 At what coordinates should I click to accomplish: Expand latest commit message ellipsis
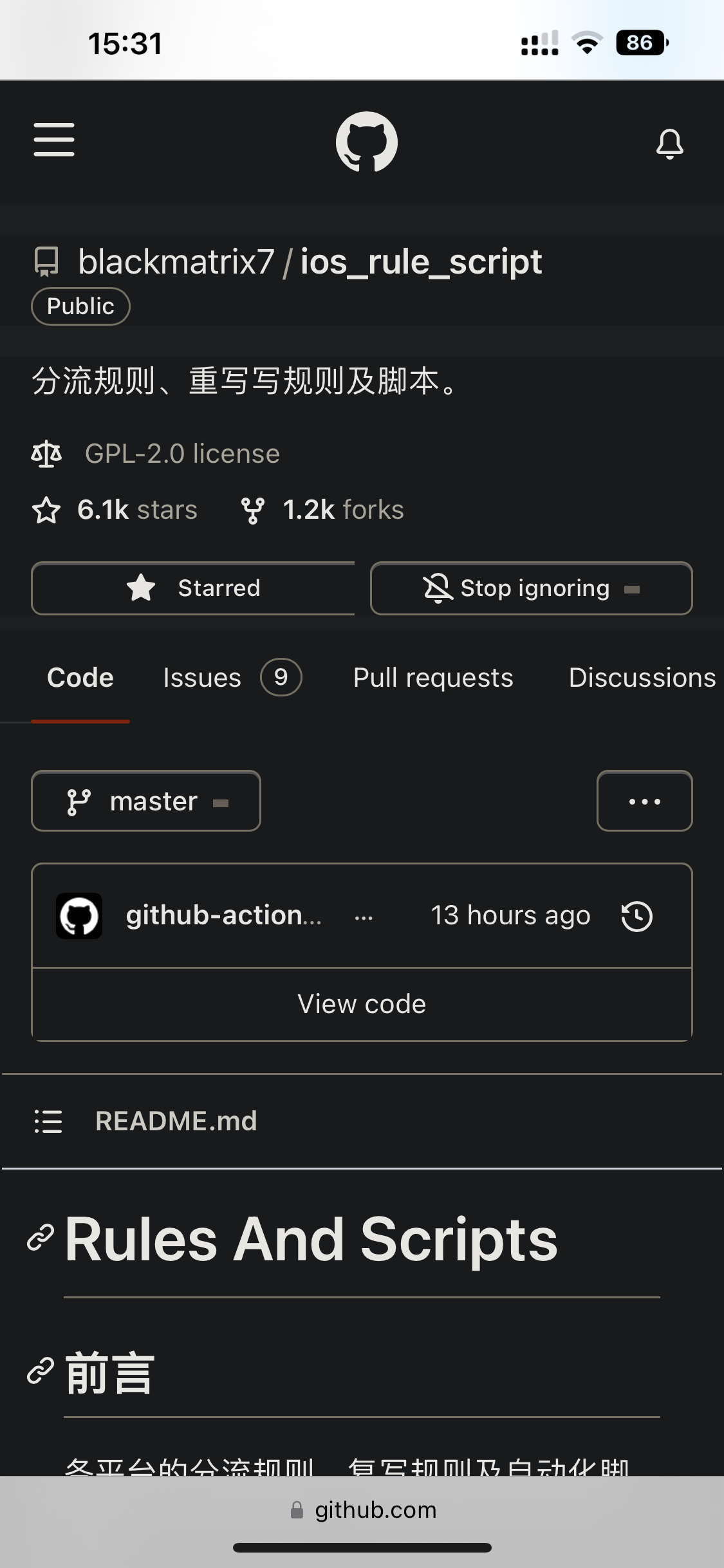pyautogui.click(x=364, y=918)
